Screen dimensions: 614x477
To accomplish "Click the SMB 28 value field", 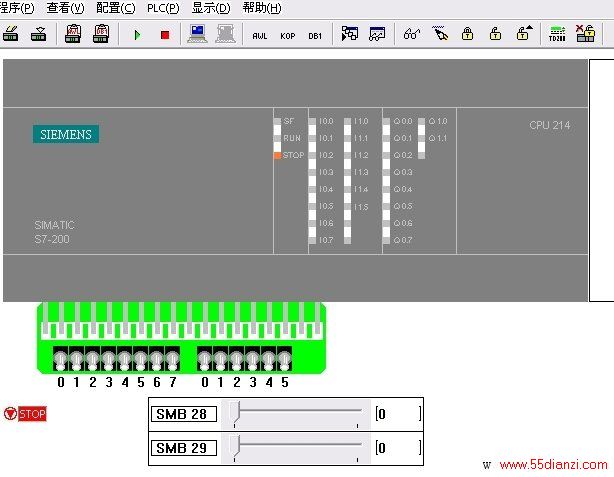I will tap(398, 414).
